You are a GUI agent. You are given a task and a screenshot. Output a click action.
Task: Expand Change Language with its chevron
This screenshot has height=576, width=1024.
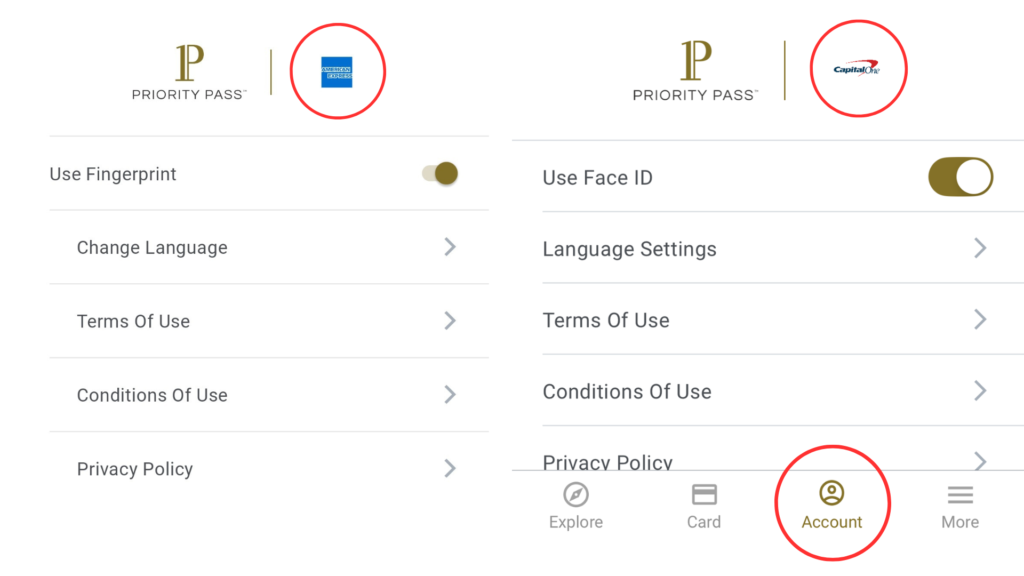(x=450, y=247)
